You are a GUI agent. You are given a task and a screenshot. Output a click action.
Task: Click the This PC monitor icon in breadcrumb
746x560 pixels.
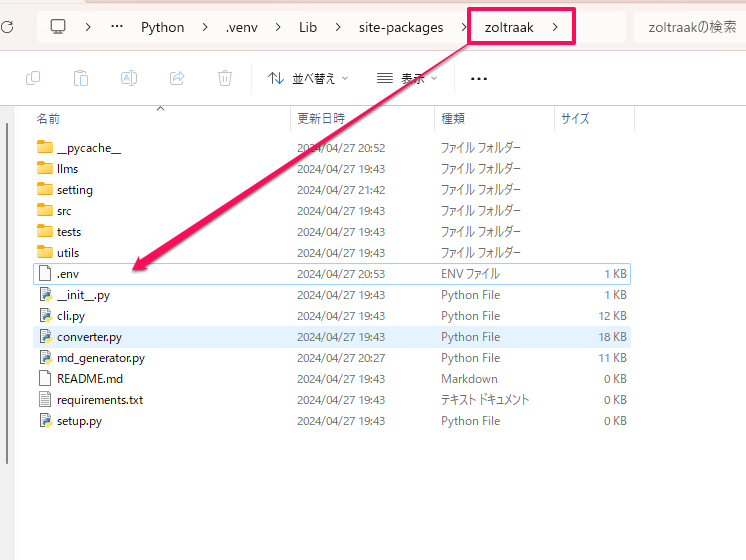point(58,27)
